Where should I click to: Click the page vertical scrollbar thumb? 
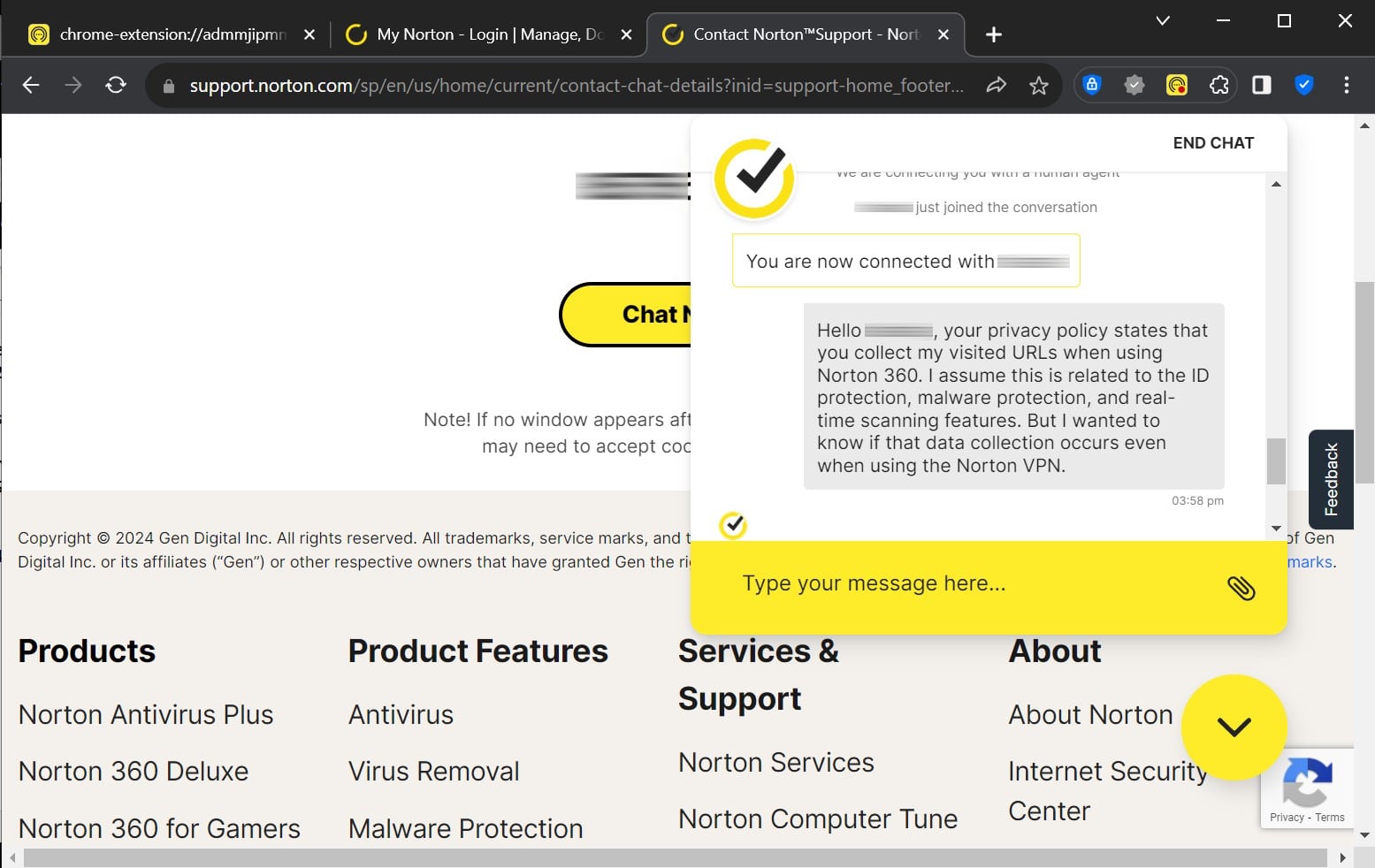tap(1365, 383)
